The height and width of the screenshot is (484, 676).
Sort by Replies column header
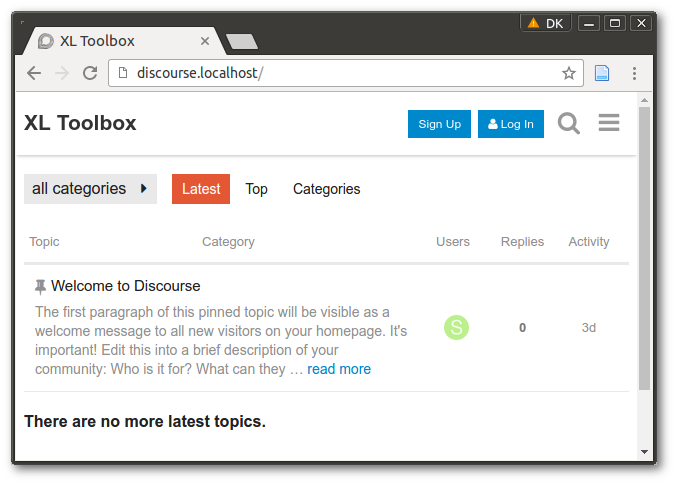pyautogui.click(x=522, y=242)
